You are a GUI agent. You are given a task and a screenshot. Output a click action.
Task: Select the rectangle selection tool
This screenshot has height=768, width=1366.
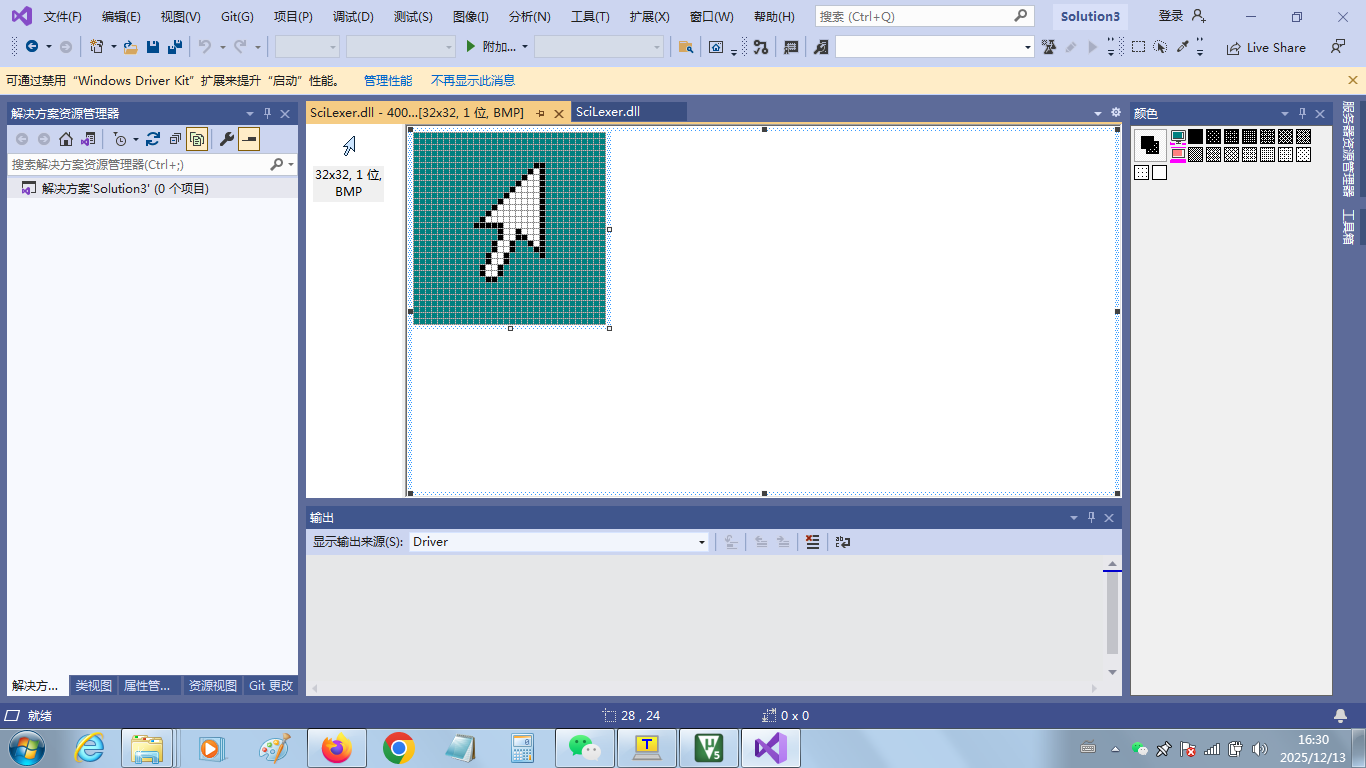(x=1138, y=47)
